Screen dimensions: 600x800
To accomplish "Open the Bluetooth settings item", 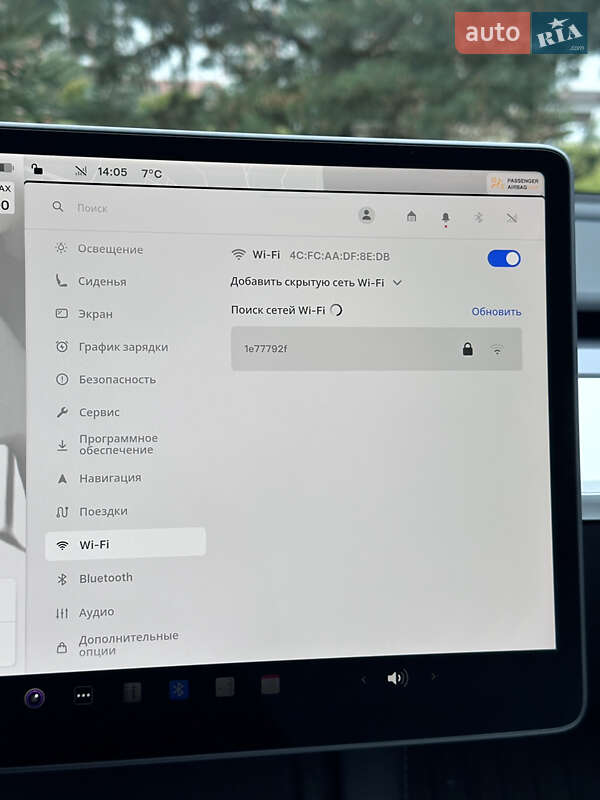I will [x=94, y=578].
